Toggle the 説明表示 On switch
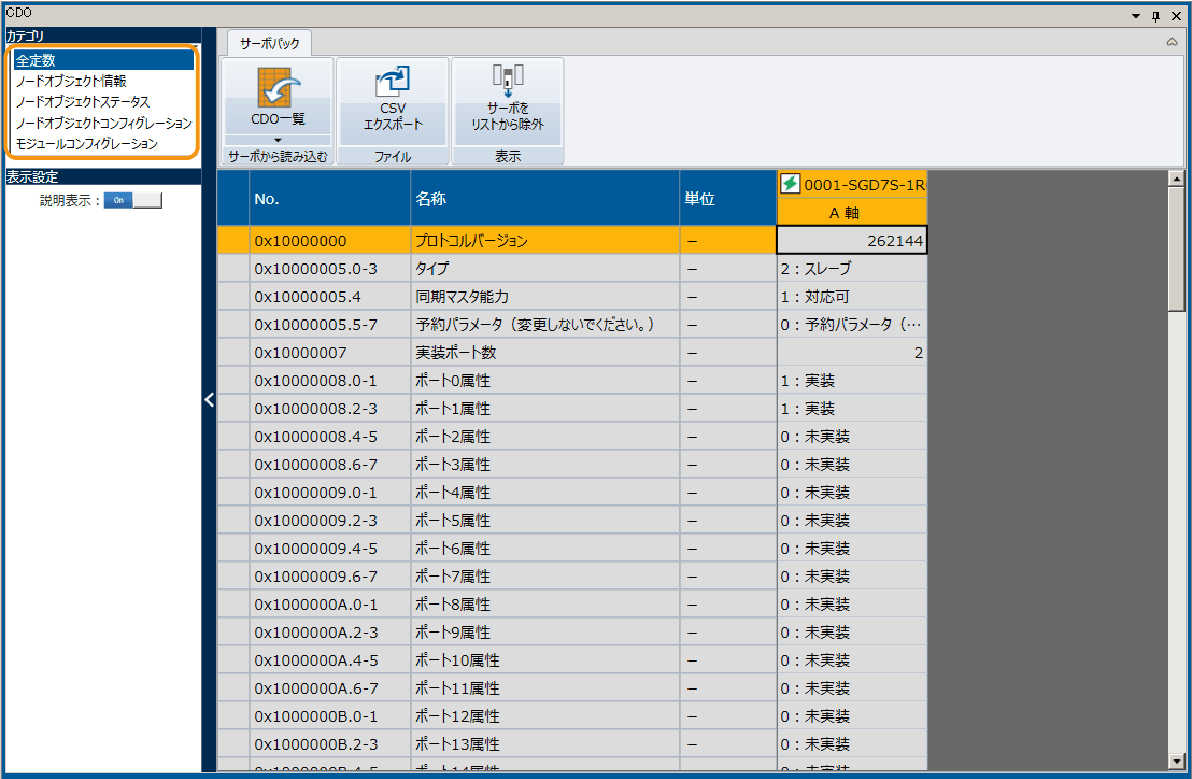 (x=132, y=200)
